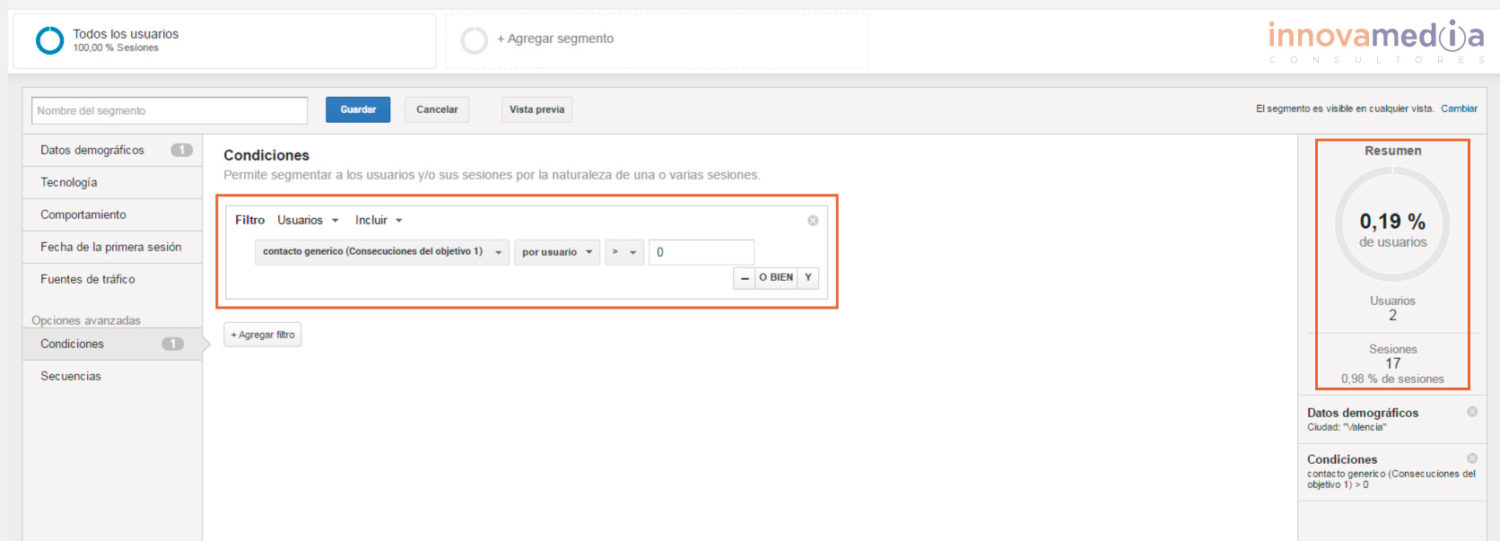Image resolution: width=1500 pixels, height=541 pixels.
Task: Click the minus button to remove condition
Action: coord(744,277)
